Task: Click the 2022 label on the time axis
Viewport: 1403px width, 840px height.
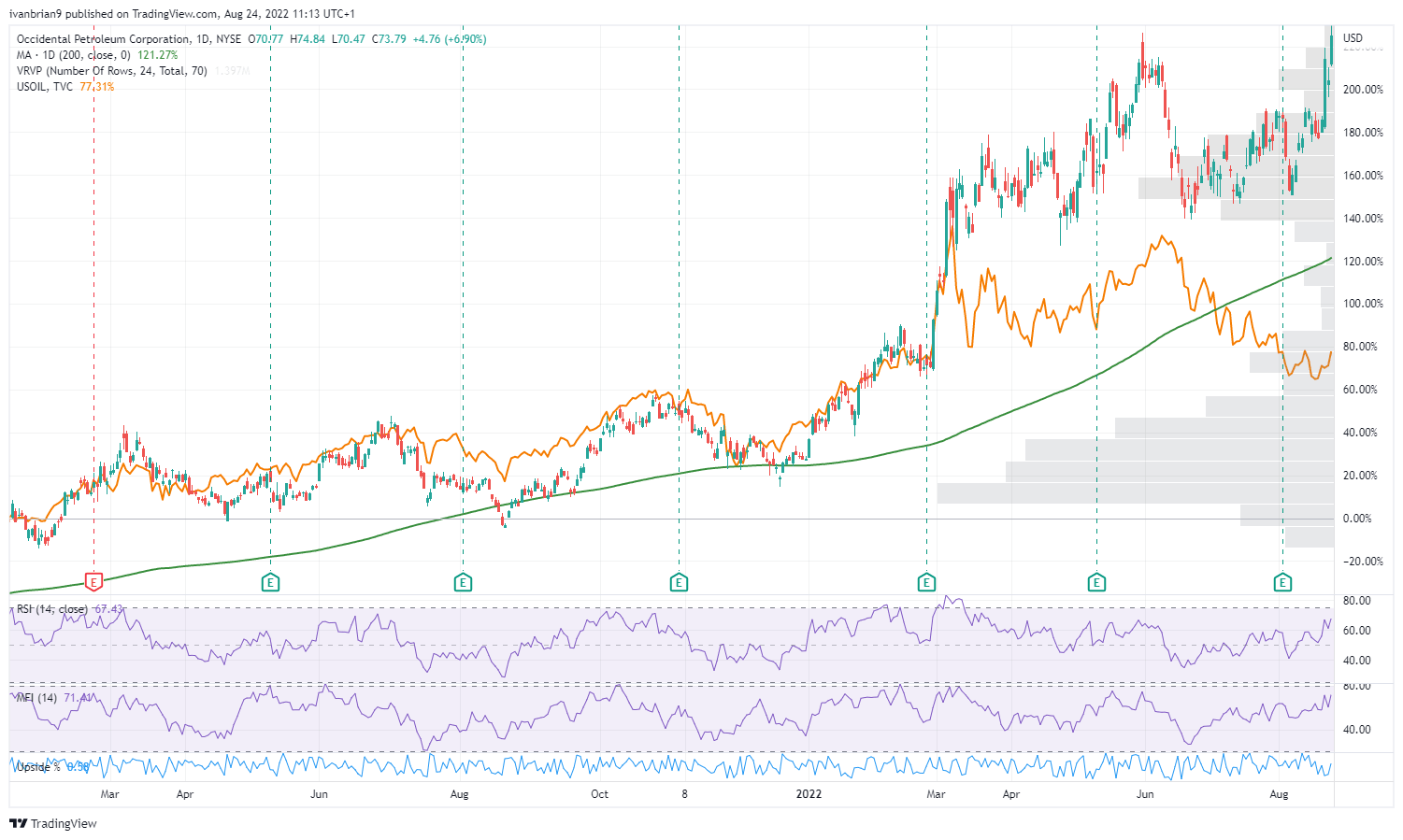Action: tap(808, 794)
